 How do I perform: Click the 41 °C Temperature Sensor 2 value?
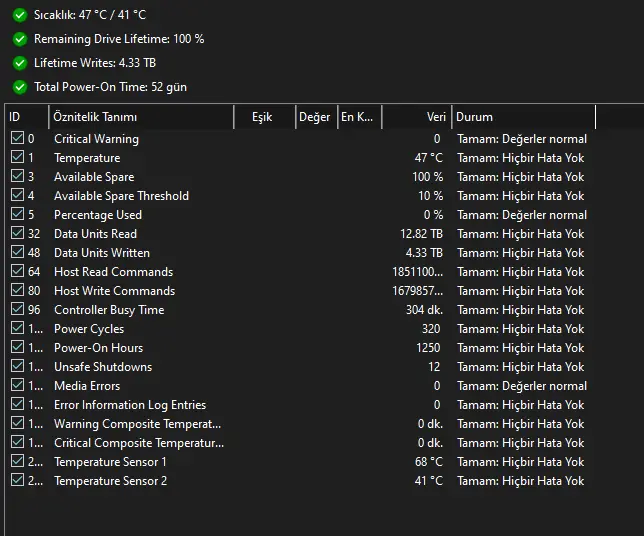pyautogui.click(x=429, y=481)
